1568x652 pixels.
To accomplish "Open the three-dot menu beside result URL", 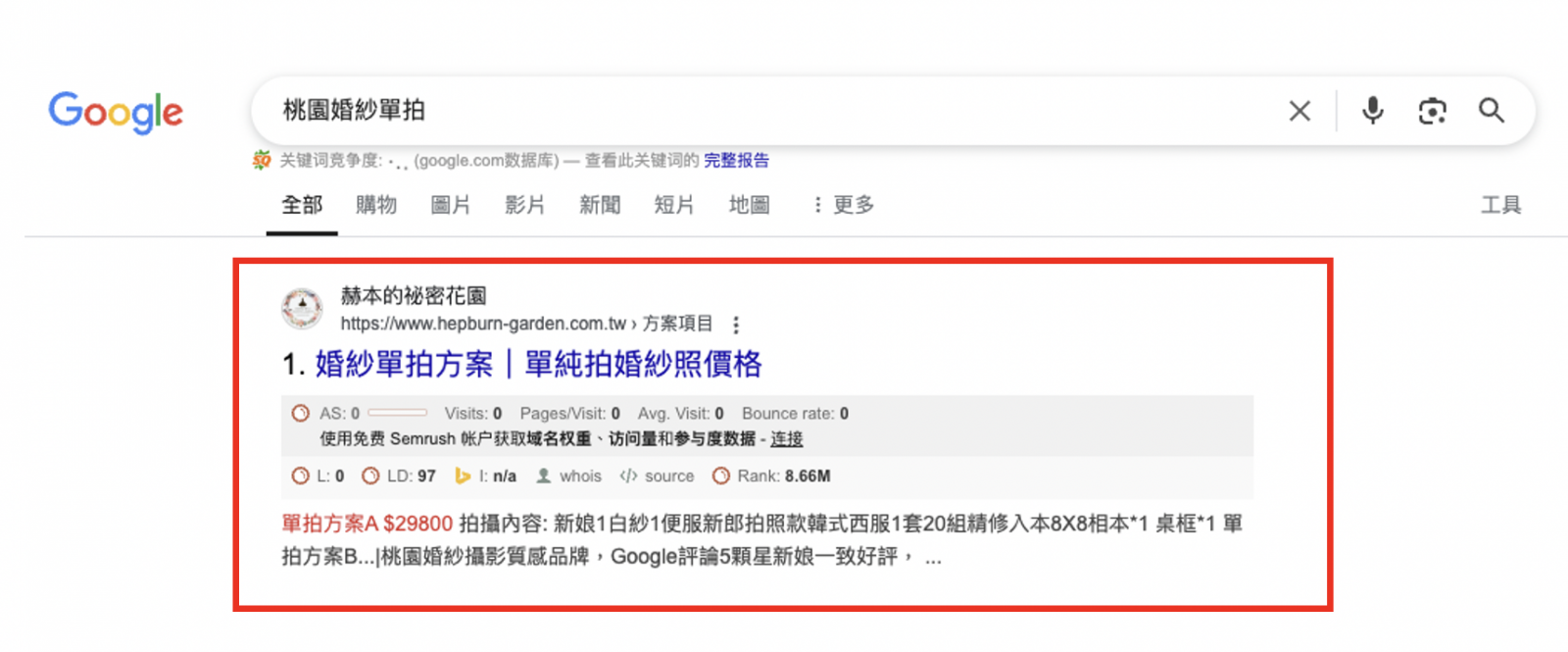I will tap(736, 325).
